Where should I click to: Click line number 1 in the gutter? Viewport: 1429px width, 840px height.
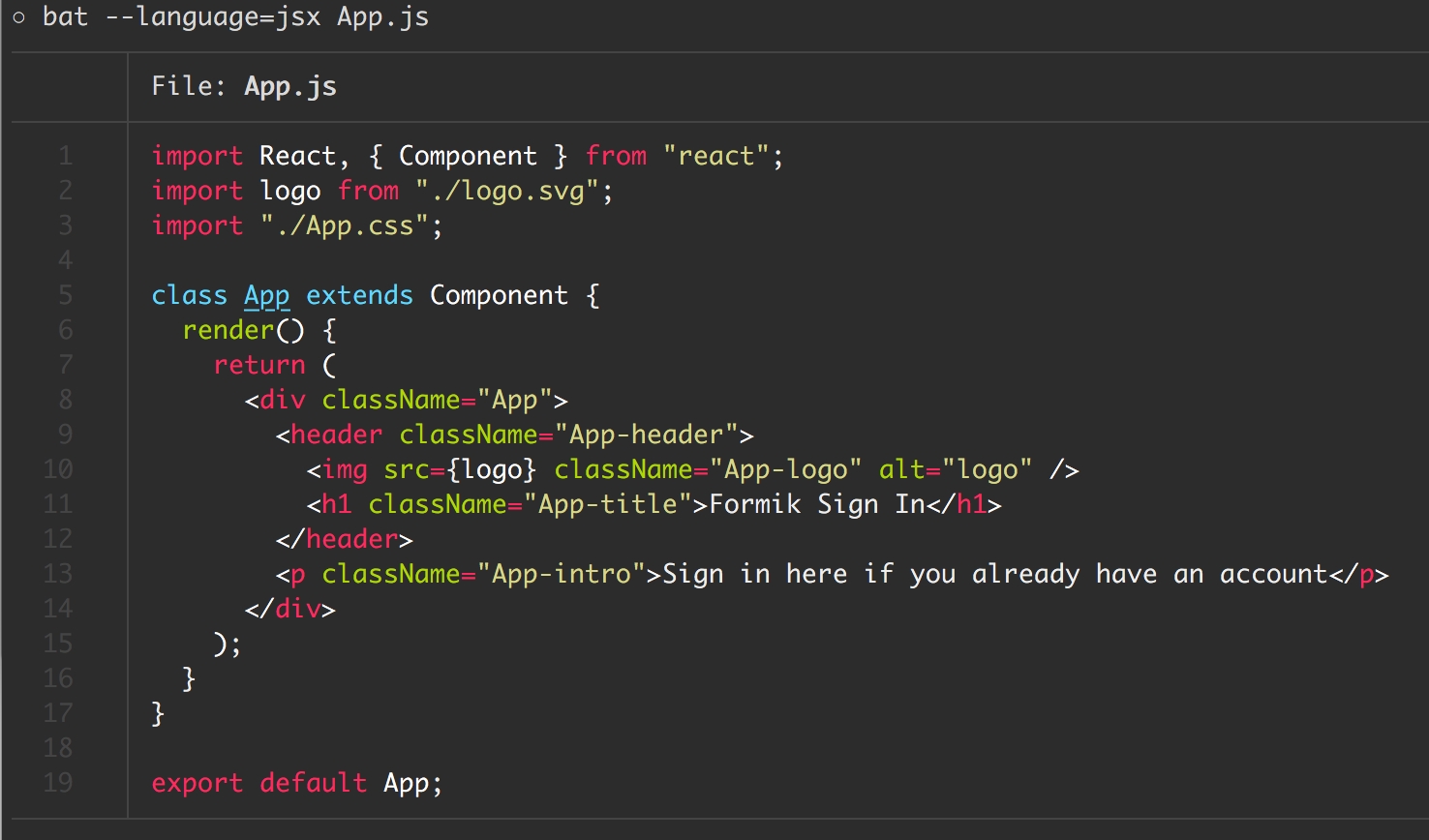(65, 156)
